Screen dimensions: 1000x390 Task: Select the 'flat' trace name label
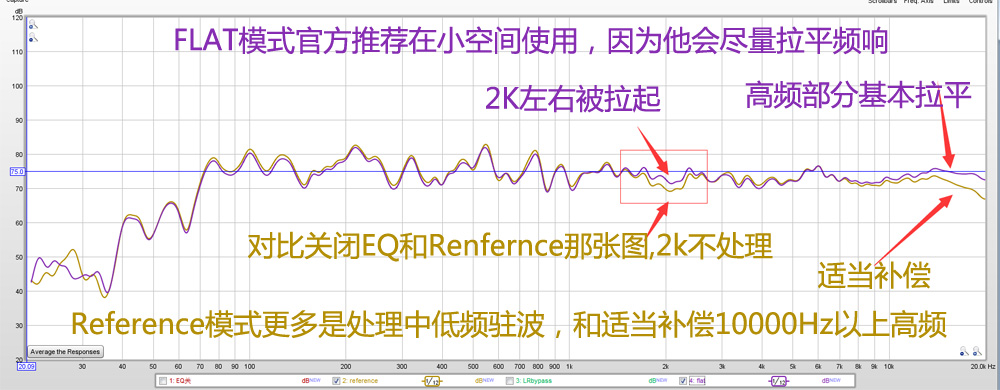point(697,381)
